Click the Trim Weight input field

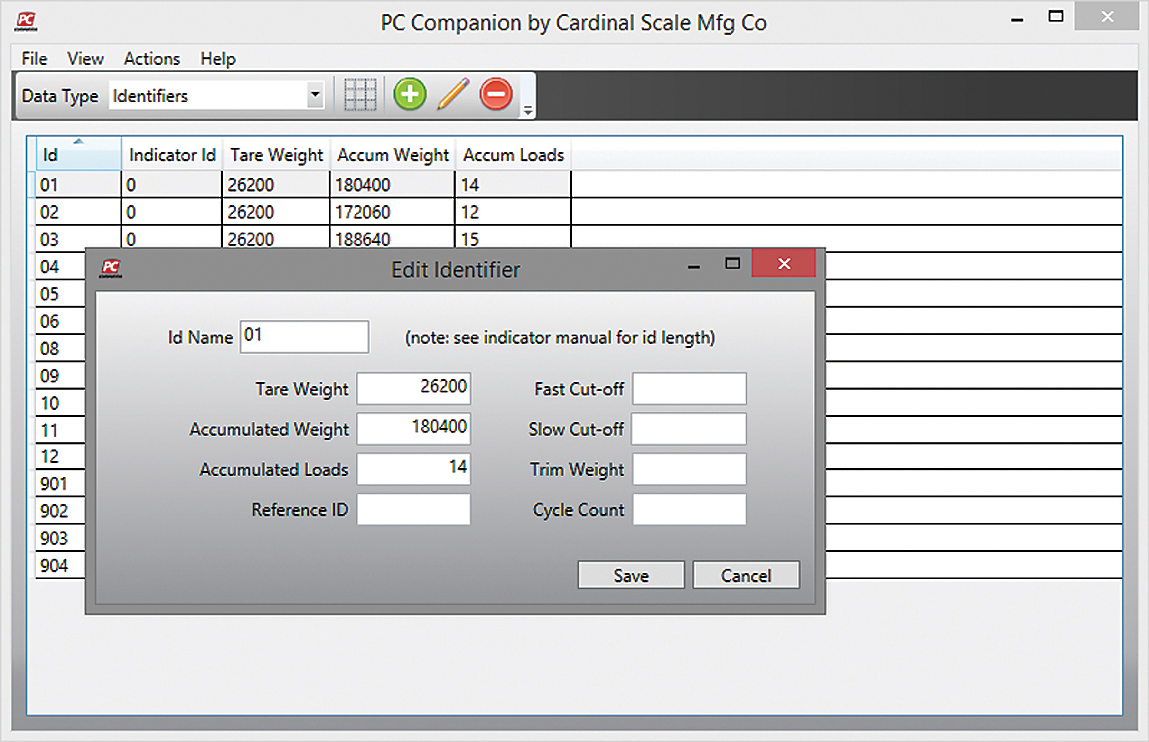tap(690, 469)
